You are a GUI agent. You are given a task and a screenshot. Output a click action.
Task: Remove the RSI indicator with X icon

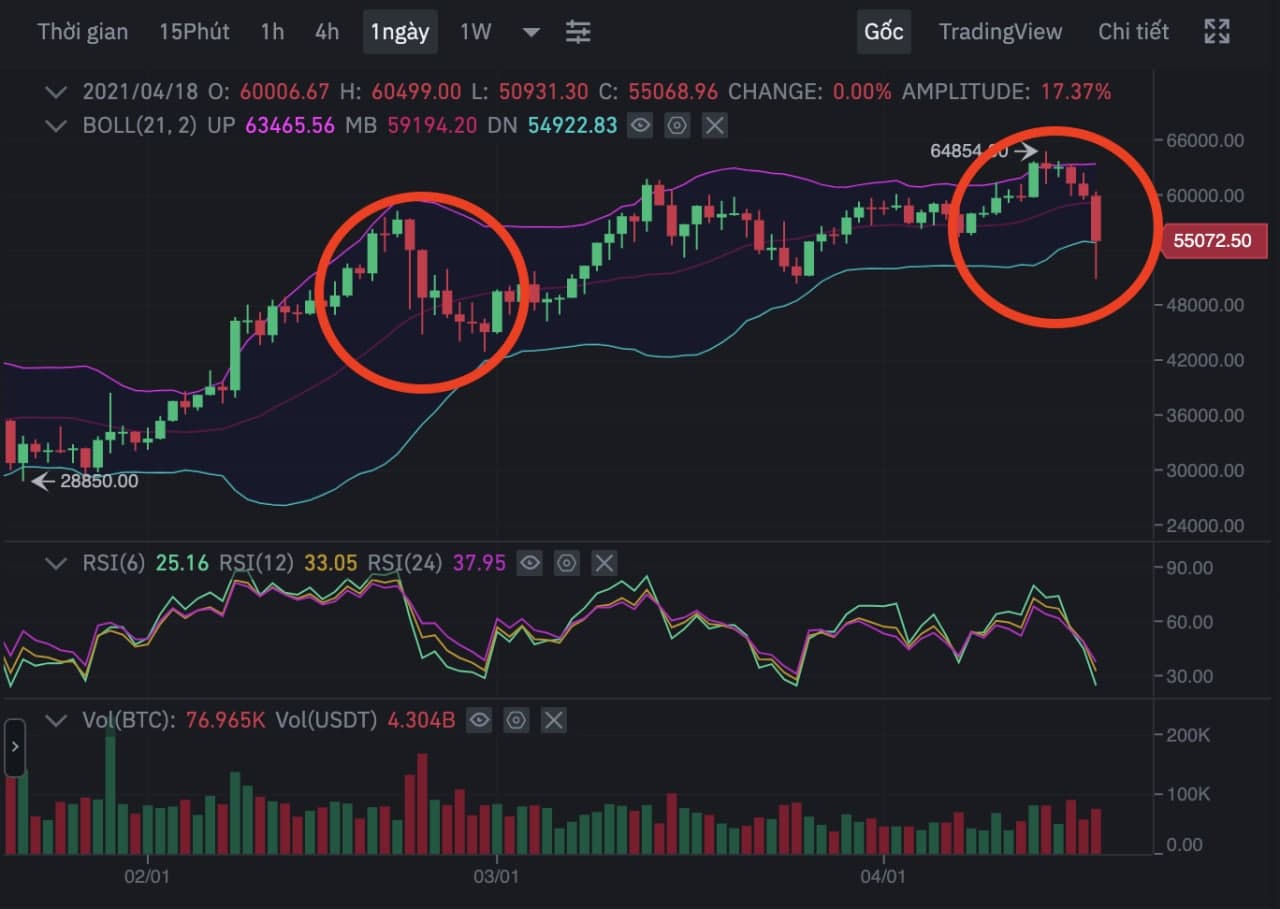point(604,563)
